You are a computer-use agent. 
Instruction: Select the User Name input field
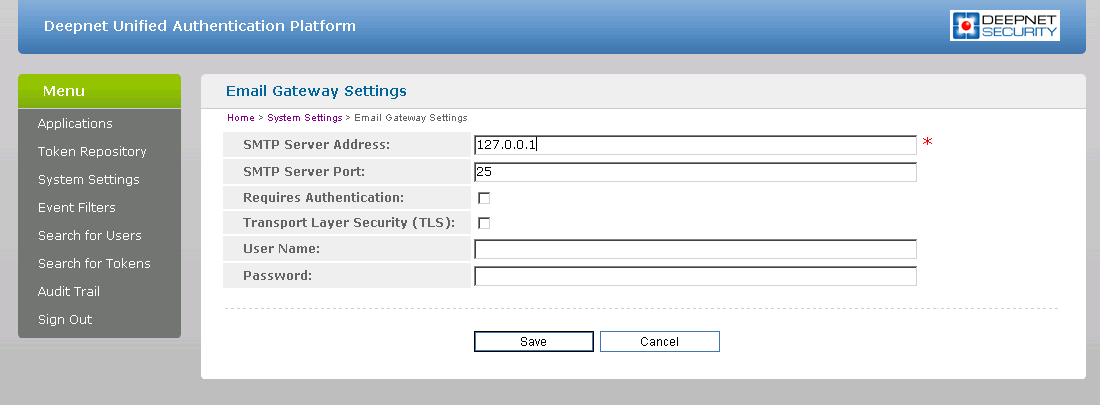(695, 249)
